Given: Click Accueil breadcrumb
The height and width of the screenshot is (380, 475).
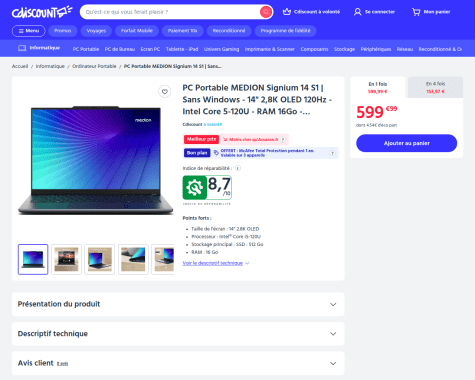Looking at the screenshot, I should pos(20,66).
